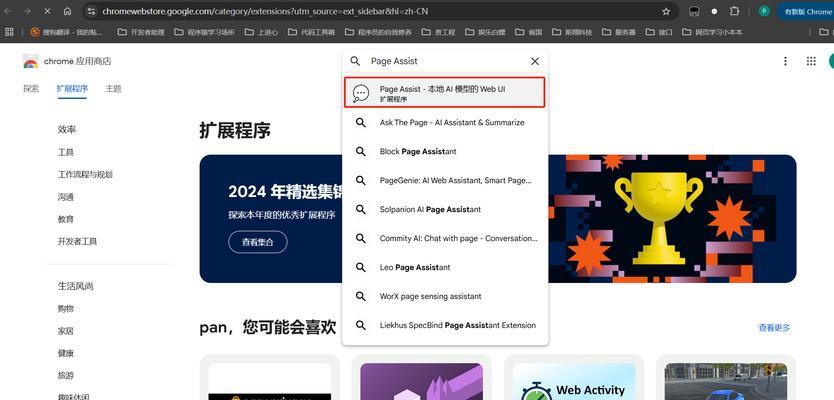Choose the 生活风尚 category
834x400 pixels.
coord(76,286)
